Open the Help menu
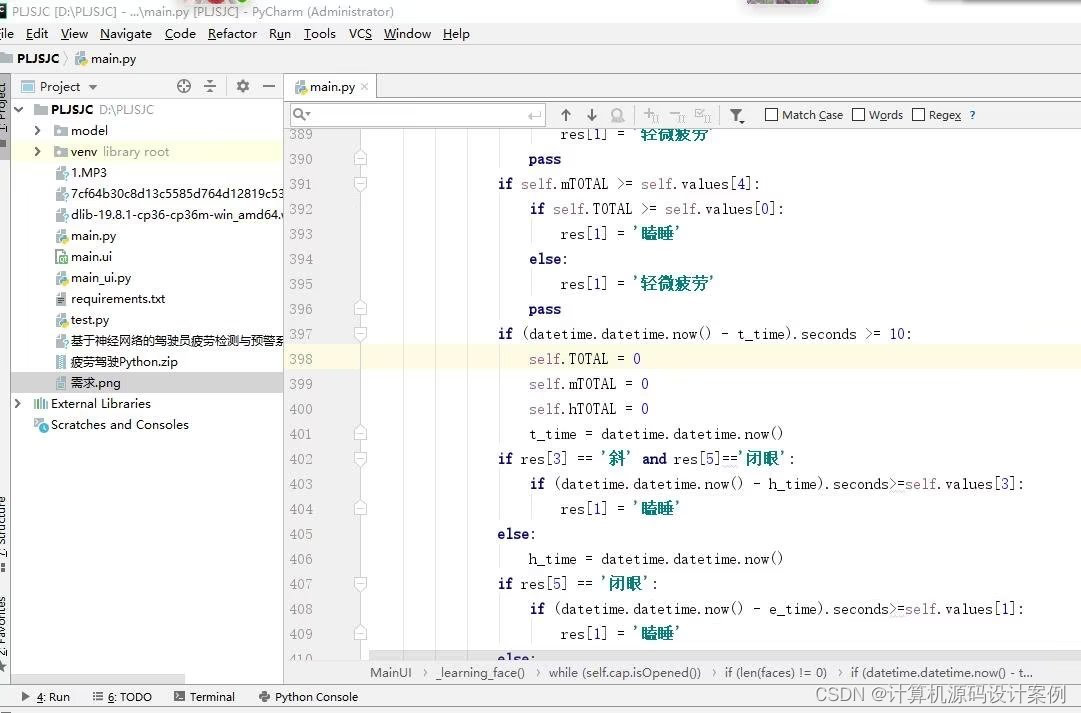This screenshot has height=713, width=1081. 456,34
